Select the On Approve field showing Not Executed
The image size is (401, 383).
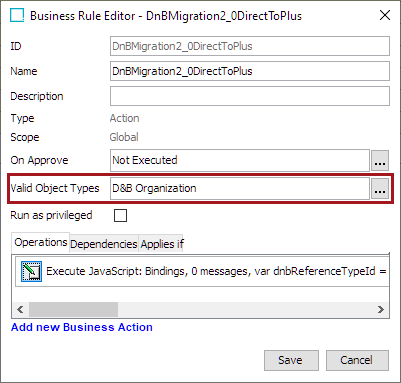click(240, 160)
